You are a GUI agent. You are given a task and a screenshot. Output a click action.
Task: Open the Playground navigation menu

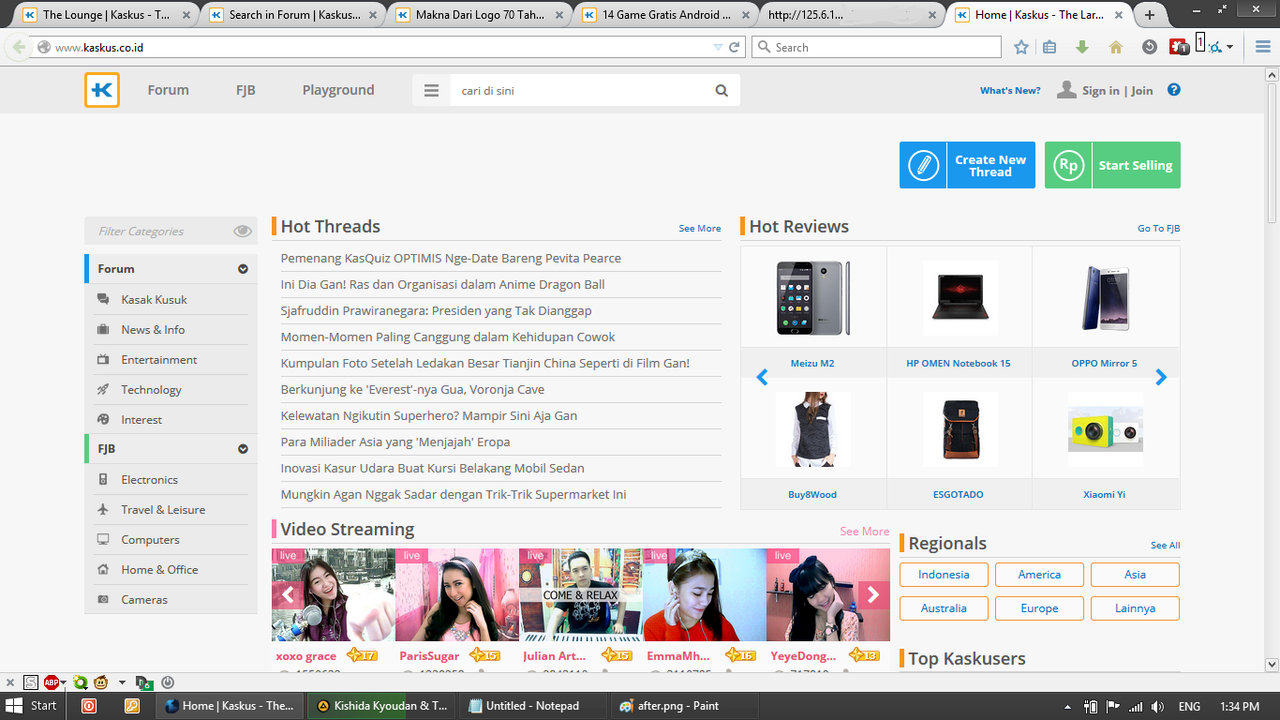(338, 90)
